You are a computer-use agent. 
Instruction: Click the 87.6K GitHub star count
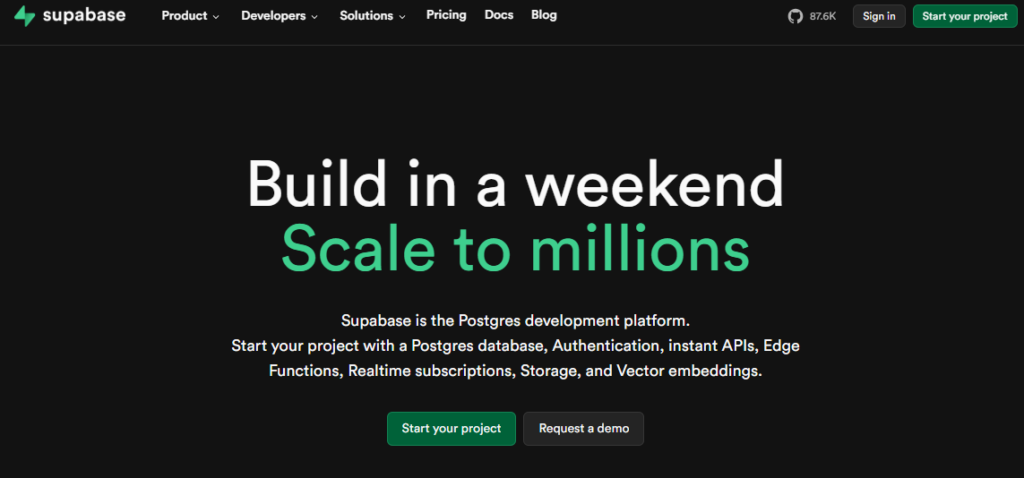pos(822,16)
